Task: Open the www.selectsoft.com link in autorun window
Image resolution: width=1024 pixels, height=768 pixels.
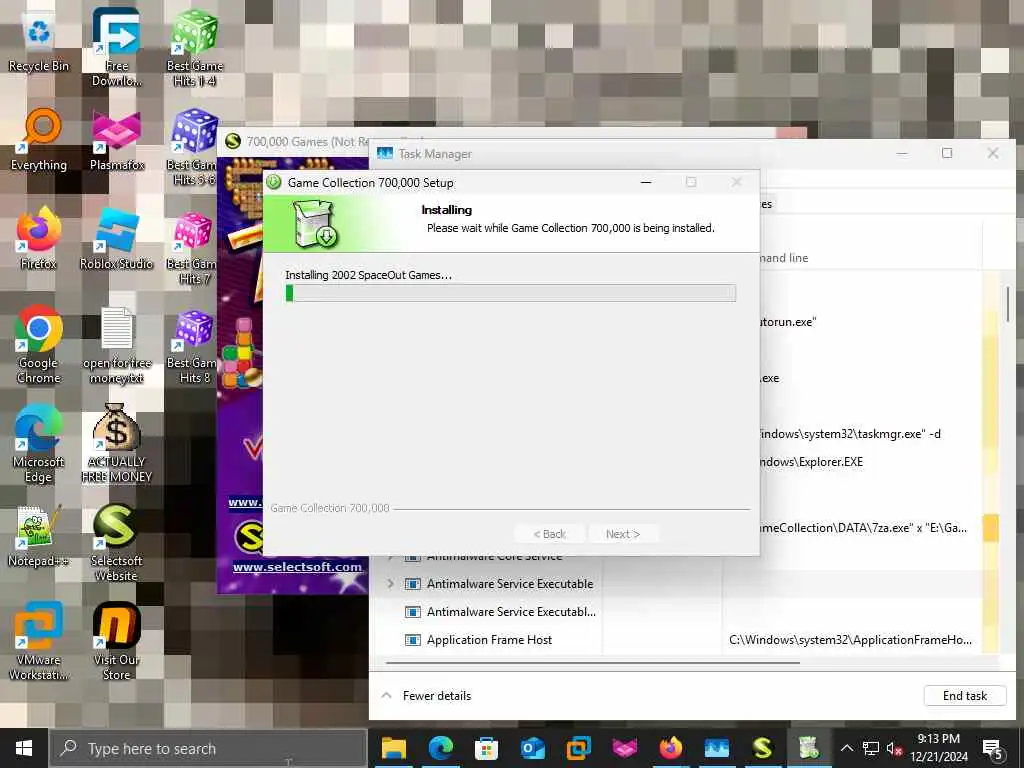Action: point(297,567)
